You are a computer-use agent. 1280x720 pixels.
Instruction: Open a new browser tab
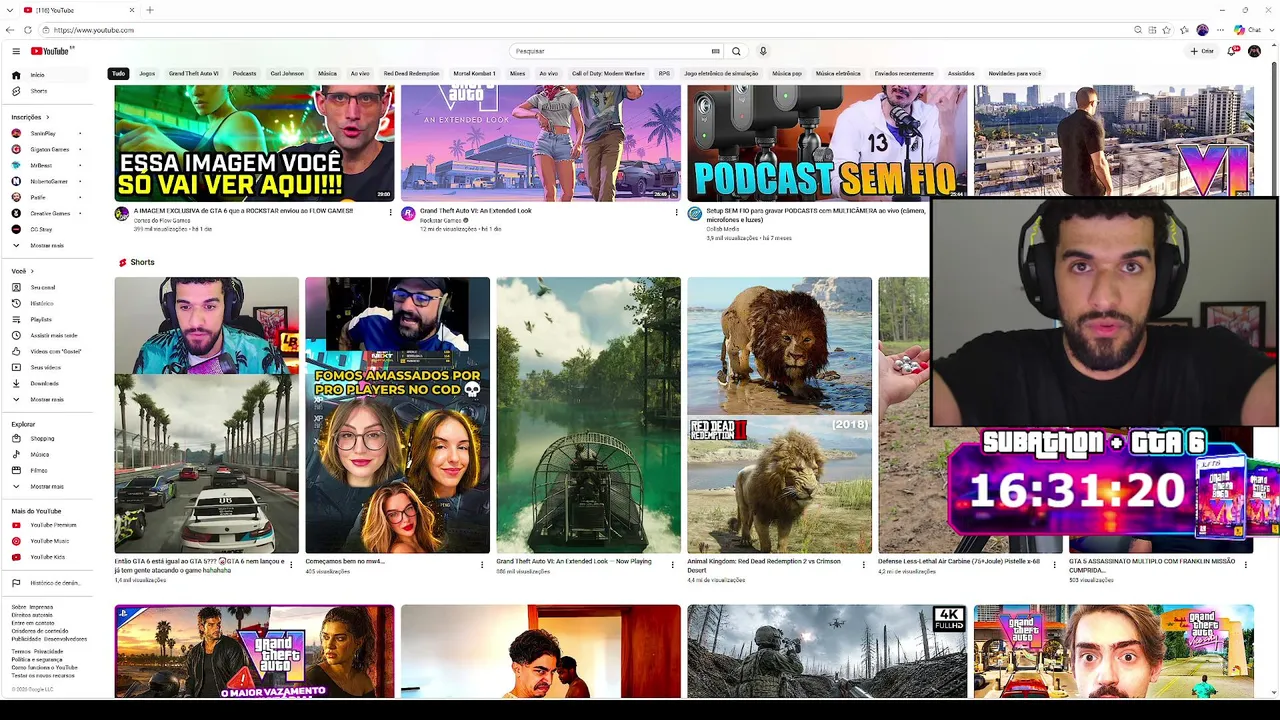(x=150, y=10)
